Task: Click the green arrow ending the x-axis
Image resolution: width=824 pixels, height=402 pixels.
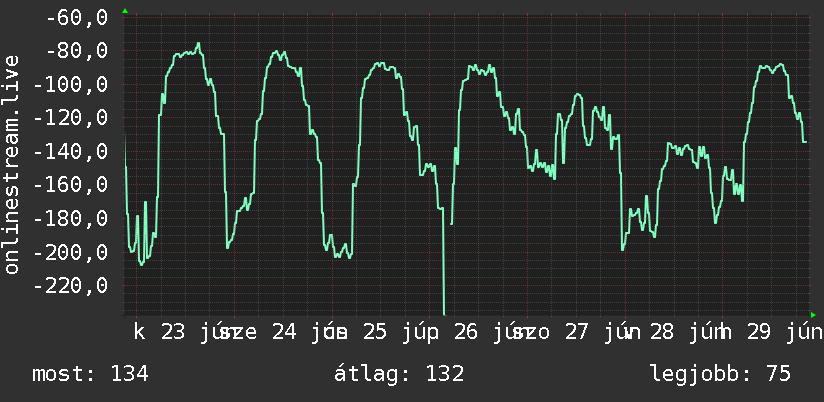Action: (x=813, y=315)
